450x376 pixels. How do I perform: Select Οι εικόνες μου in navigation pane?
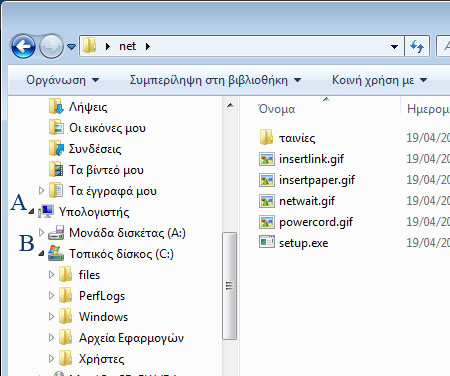tap(107, 128)
